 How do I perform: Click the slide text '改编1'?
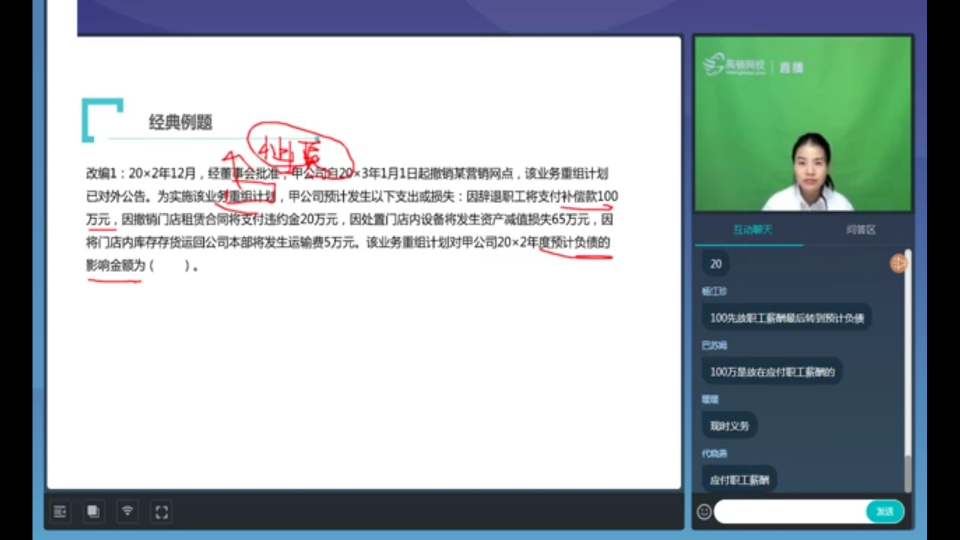(101, 173)
